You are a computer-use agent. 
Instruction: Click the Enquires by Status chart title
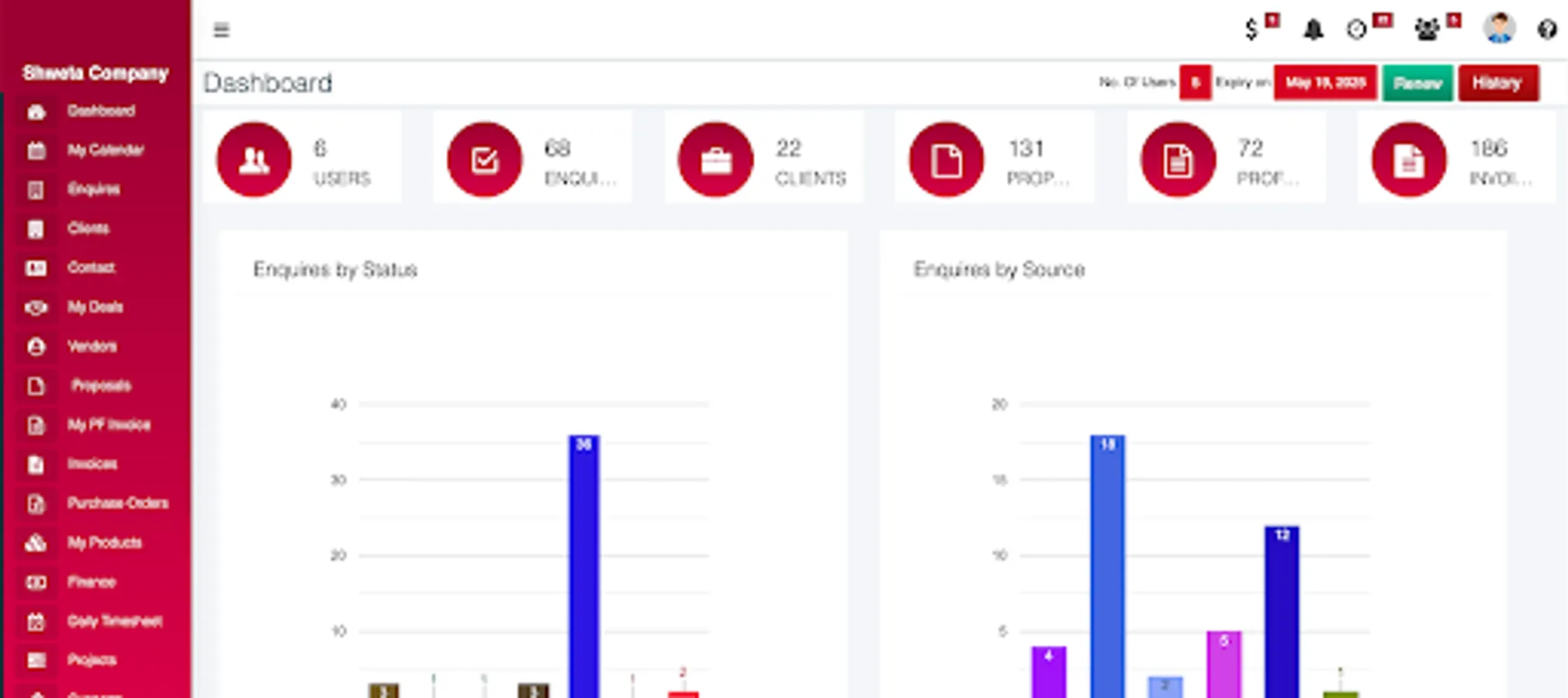coord(335,270)
